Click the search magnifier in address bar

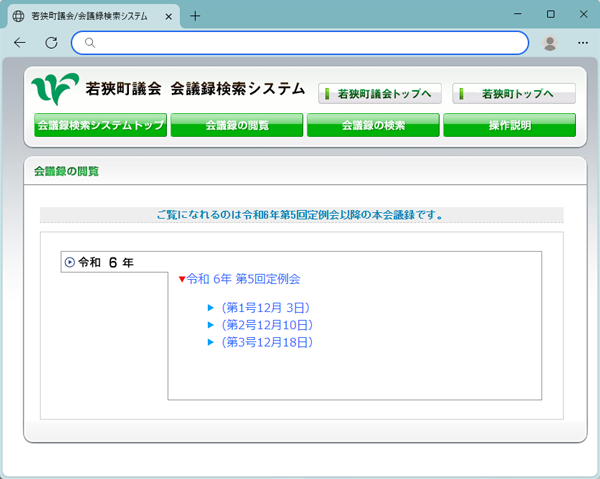tap(90, 42)
